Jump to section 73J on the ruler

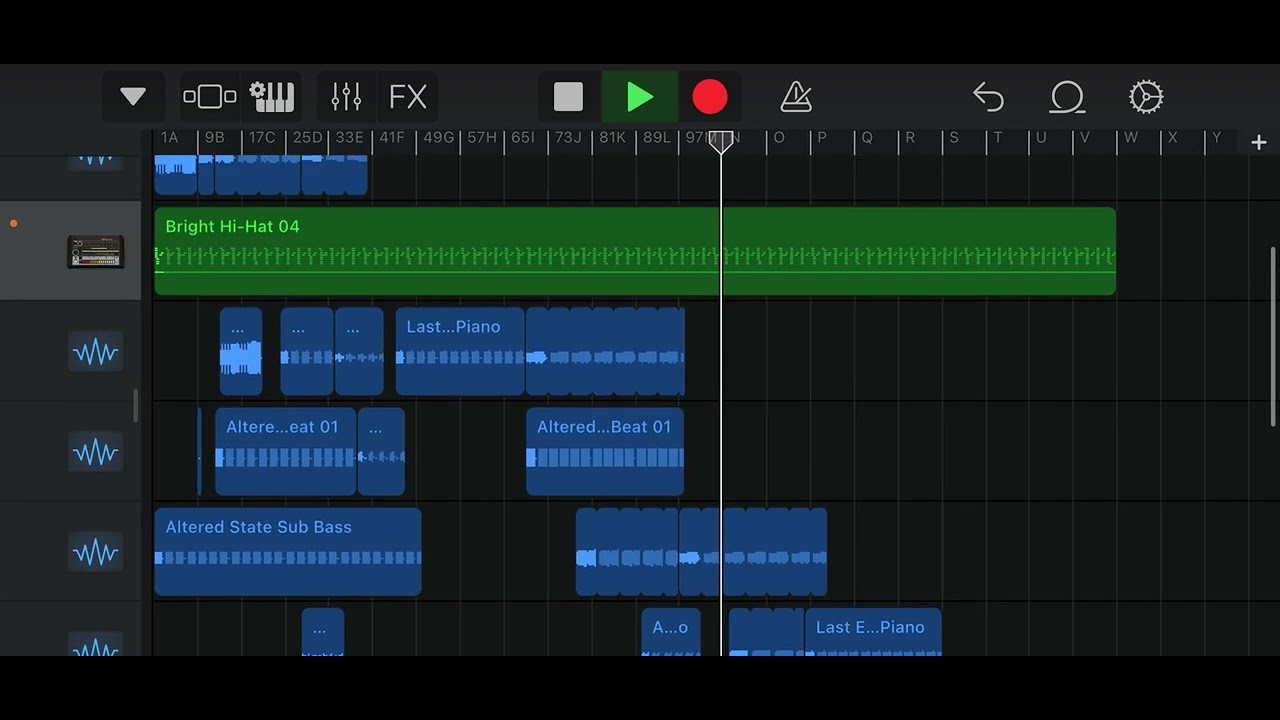(x=570, y=138)
